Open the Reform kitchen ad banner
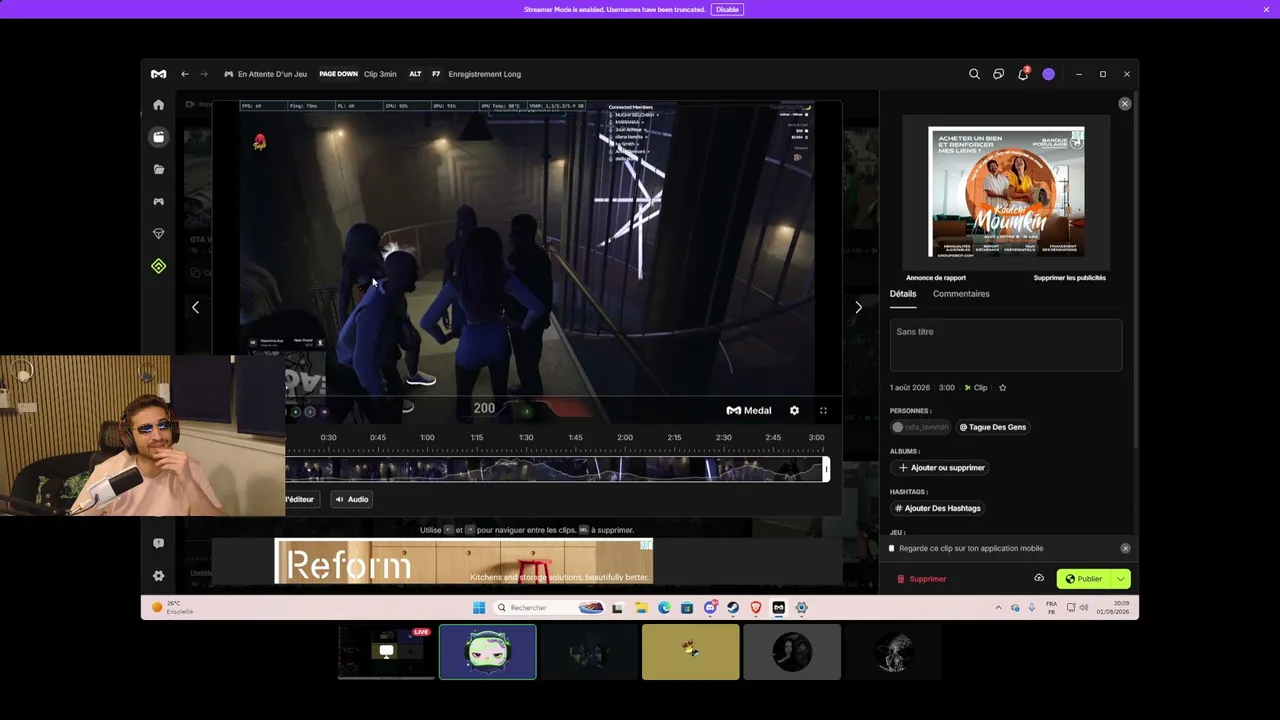This screenshot has height=720, width=1280. click(x=464, y=561)
